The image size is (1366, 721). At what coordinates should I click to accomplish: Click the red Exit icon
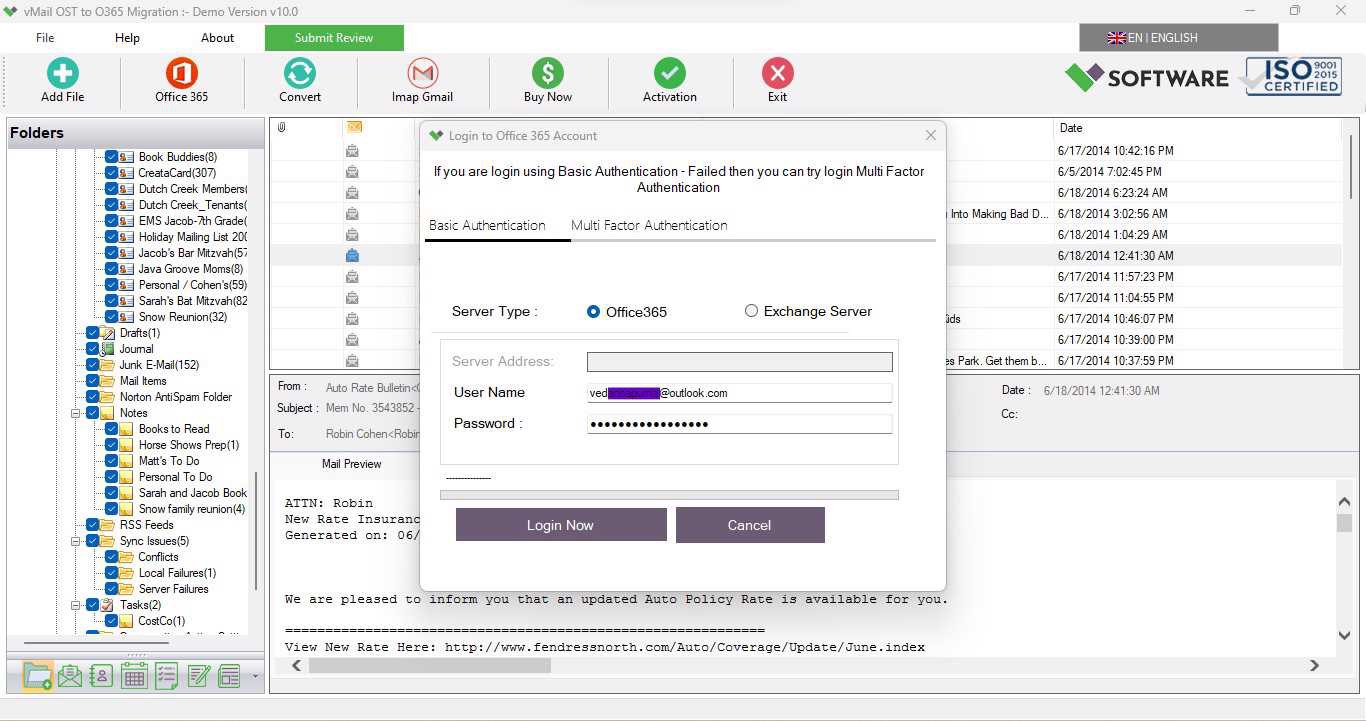(777, 74)
